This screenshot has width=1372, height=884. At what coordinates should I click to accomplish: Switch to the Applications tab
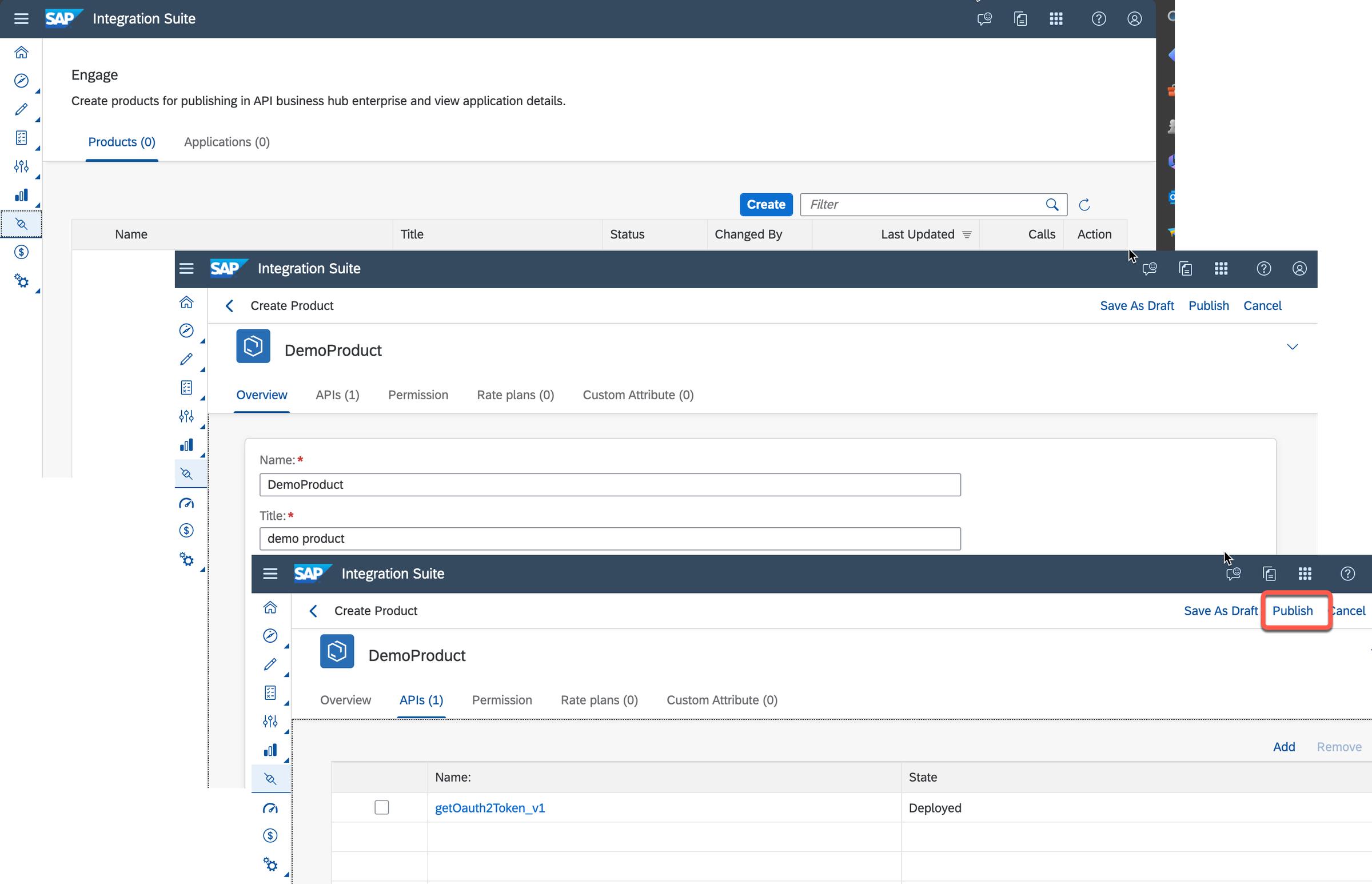226,142
